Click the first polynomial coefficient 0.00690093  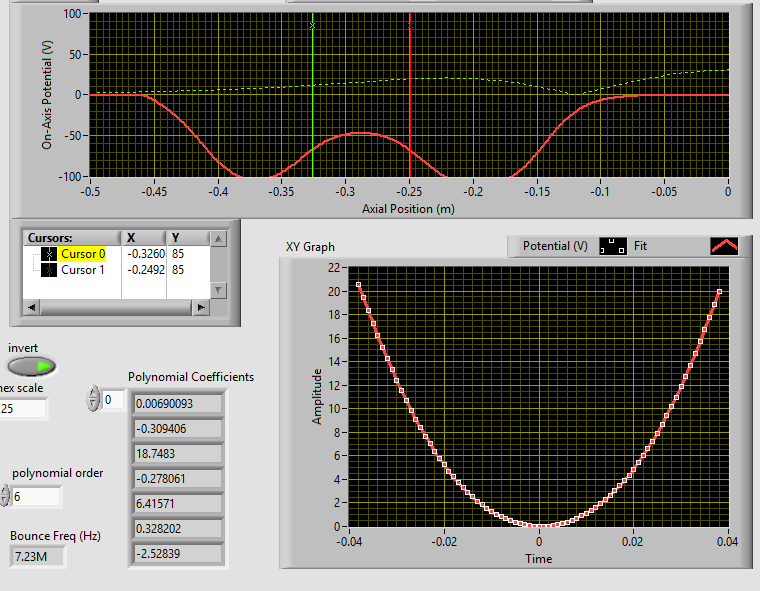pyautogui.click(x=177, y=404)
